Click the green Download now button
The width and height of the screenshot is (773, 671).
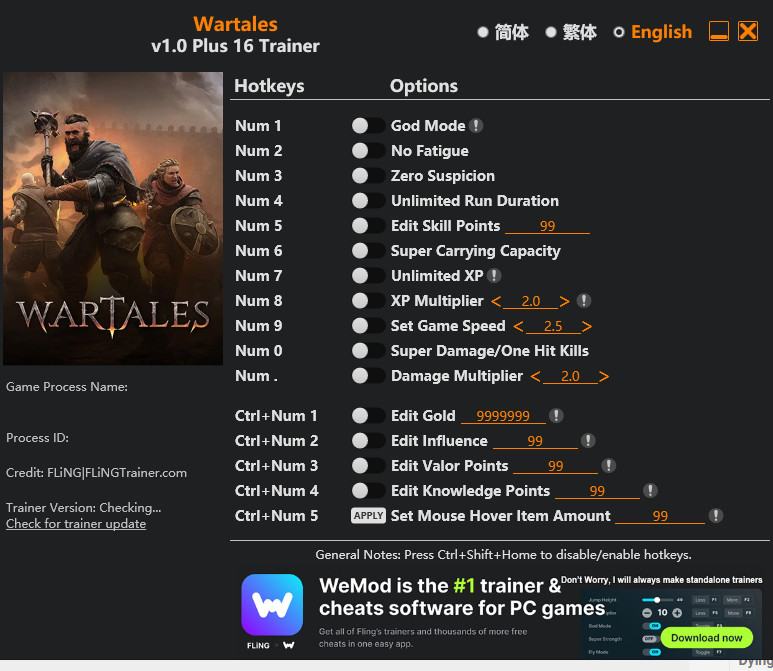706,637
